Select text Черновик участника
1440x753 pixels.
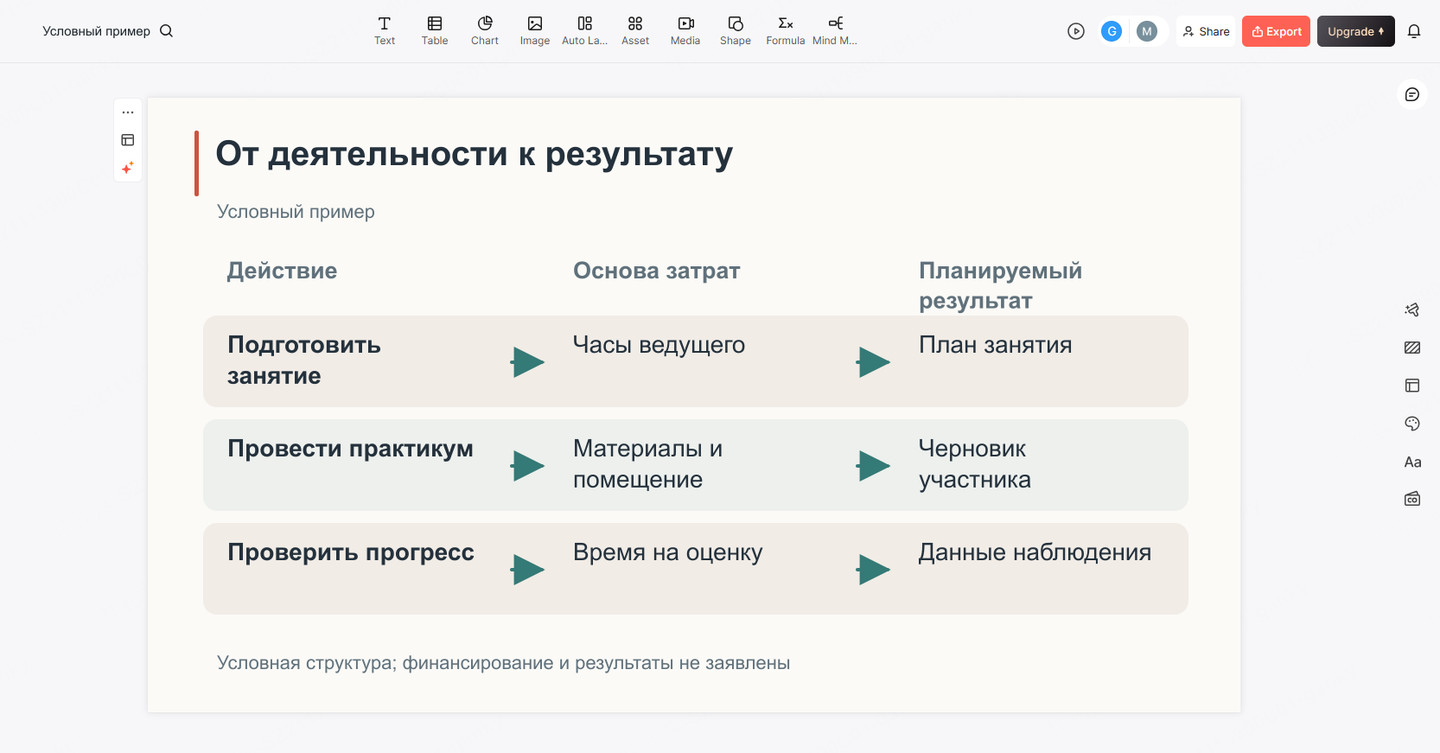(x=974, y=464)
